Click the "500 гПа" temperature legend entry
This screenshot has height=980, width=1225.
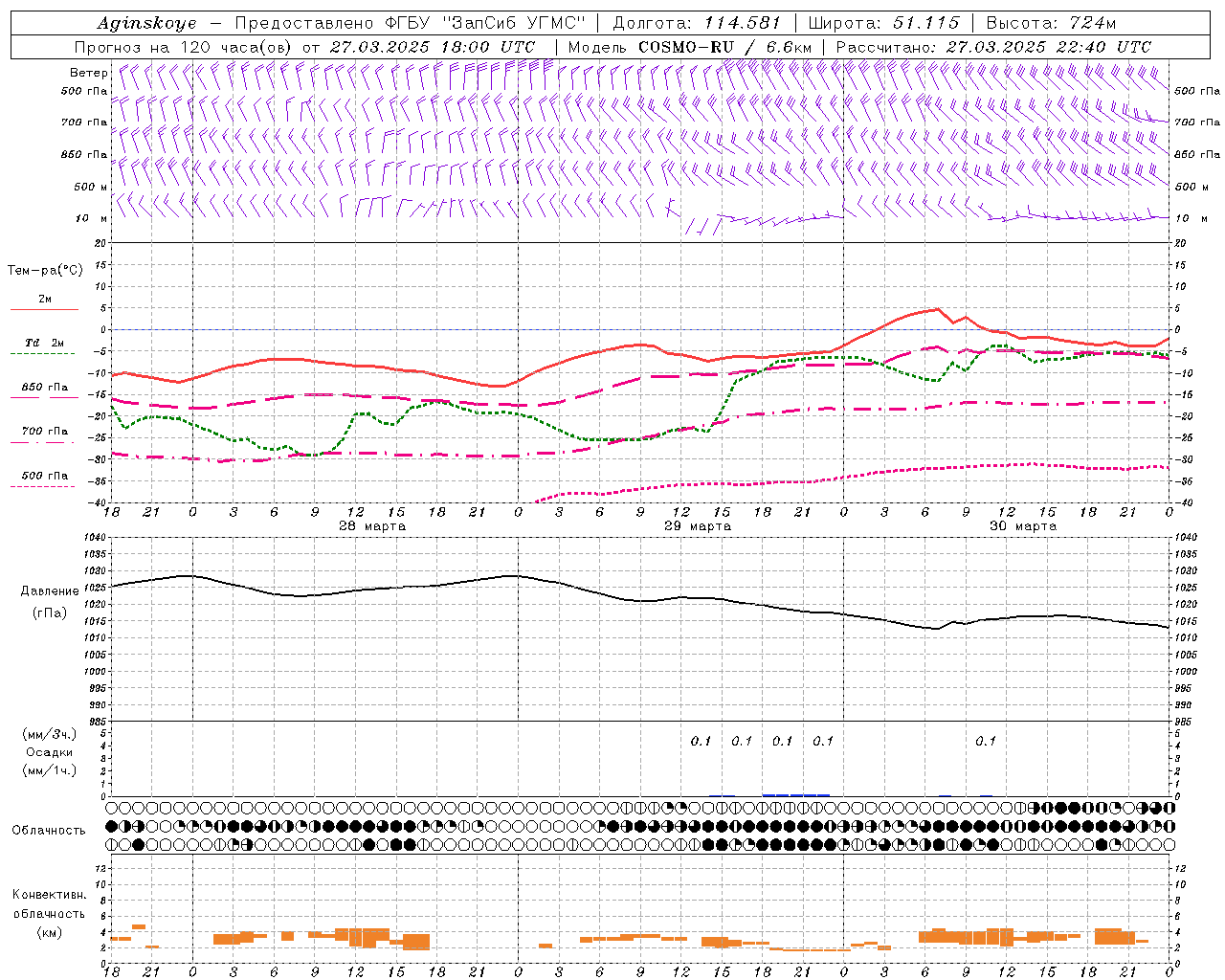[x=45, y=475]
